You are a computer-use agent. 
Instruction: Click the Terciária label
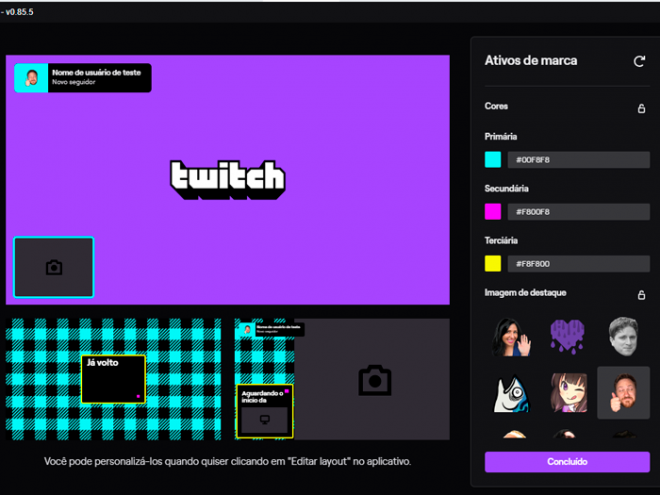coord(501,240)
